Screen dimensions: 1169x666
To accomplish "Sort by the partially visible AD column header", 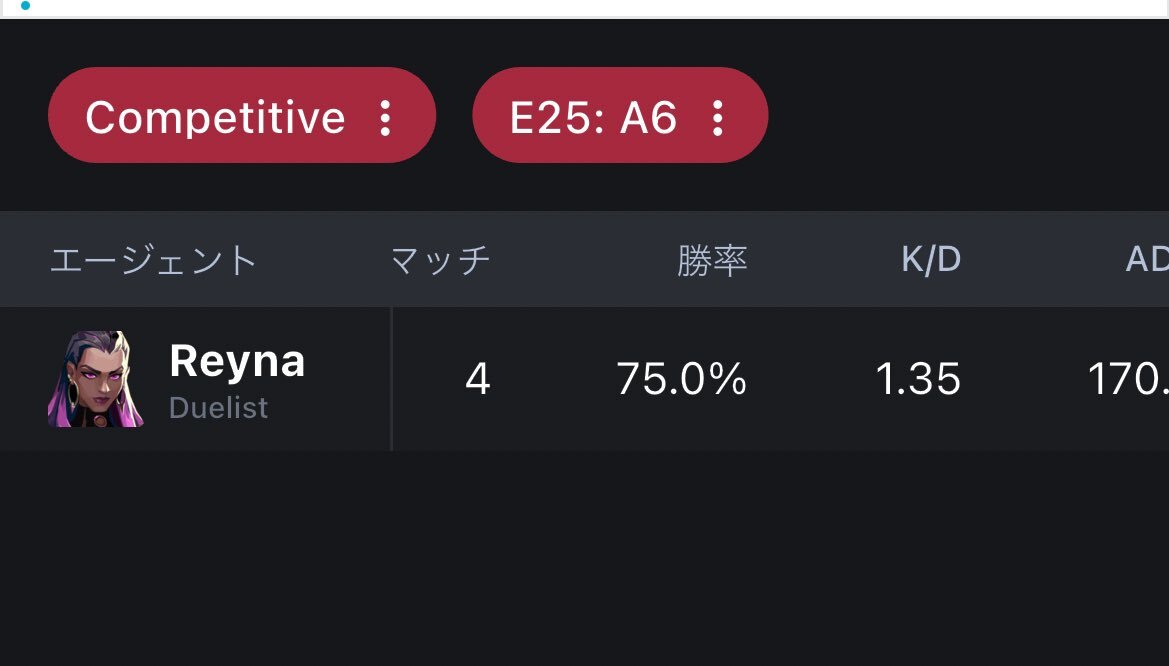I will pyautogui.click(x=1146, y=260).
